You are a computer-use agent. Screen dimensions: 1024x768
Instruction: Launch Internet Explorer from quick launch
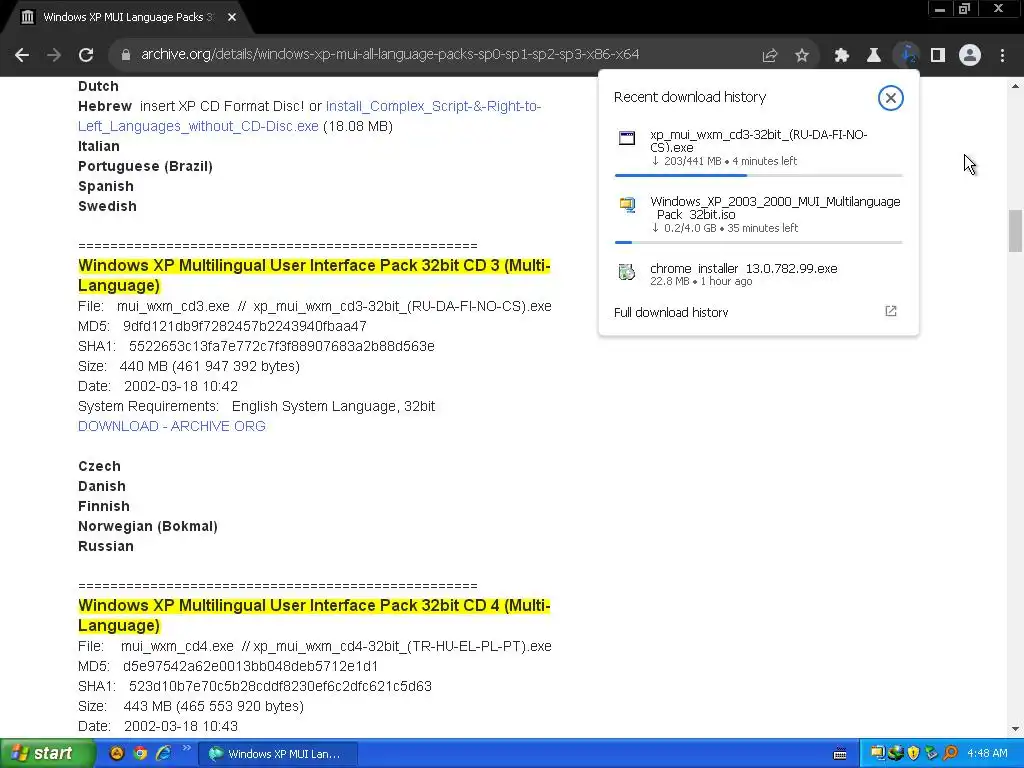tap(163, 753)
